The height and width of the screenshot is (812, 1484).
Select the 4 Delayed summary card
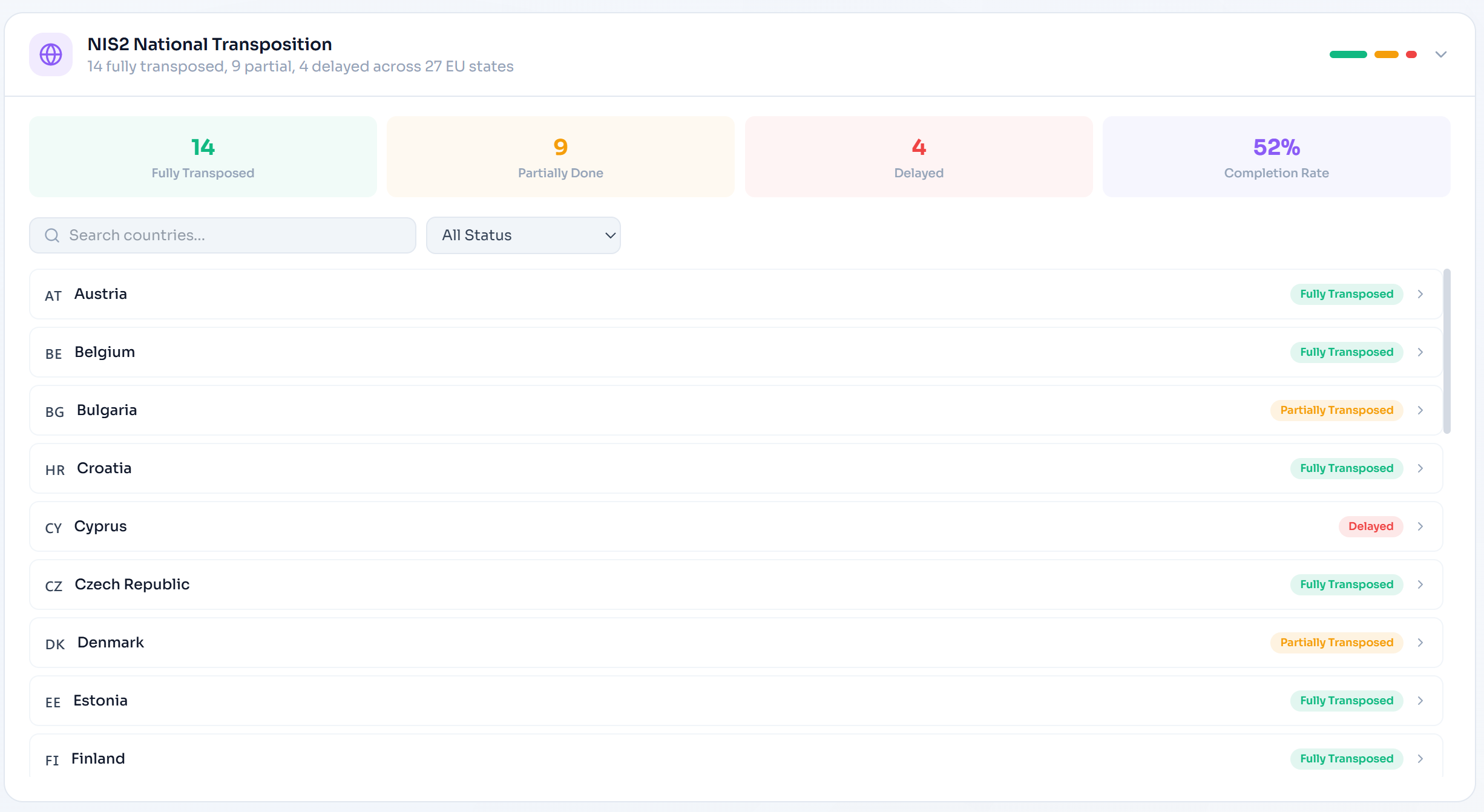(918, 157)
